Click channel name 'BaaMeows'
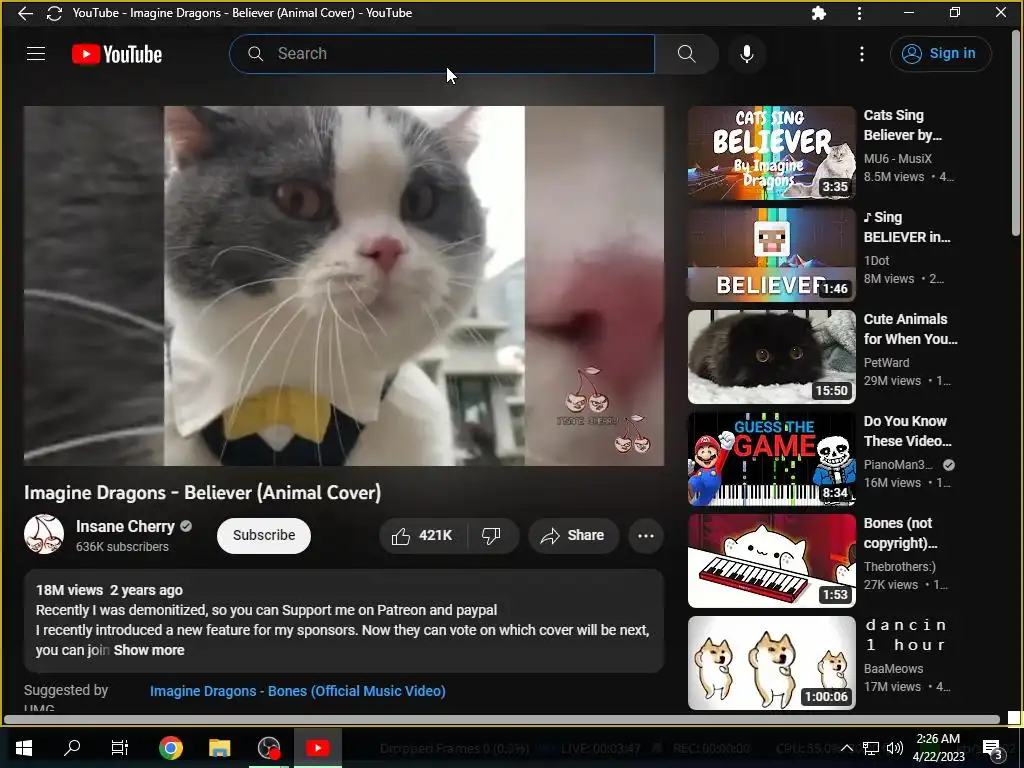 pyautogui.click(x=893, y=668)
